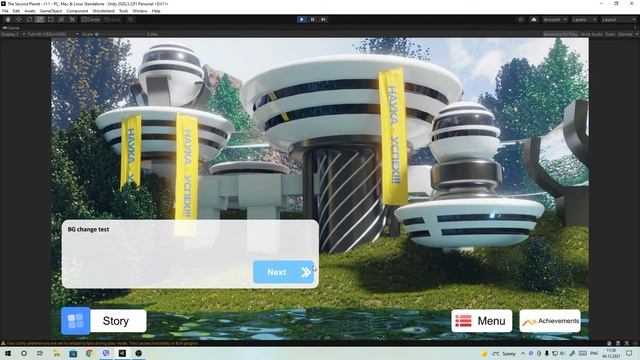
Task: Open the Windows notification center
Action: click(629, 353)
